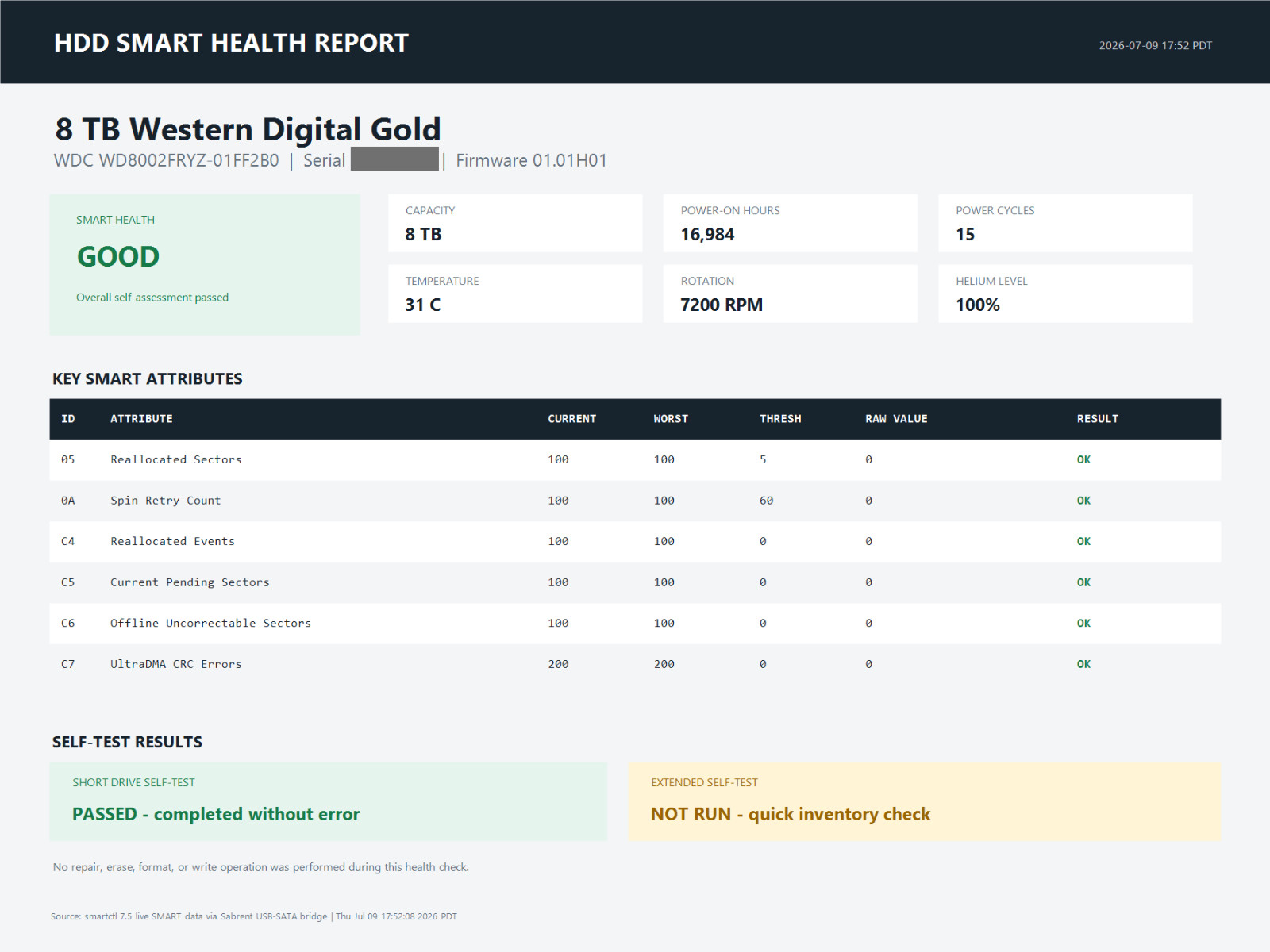Click the OK result for UltraDMA CRC Errors
Image resolution: width=1270 pixels, height=952 pixels.
[x=1083, y=664]
